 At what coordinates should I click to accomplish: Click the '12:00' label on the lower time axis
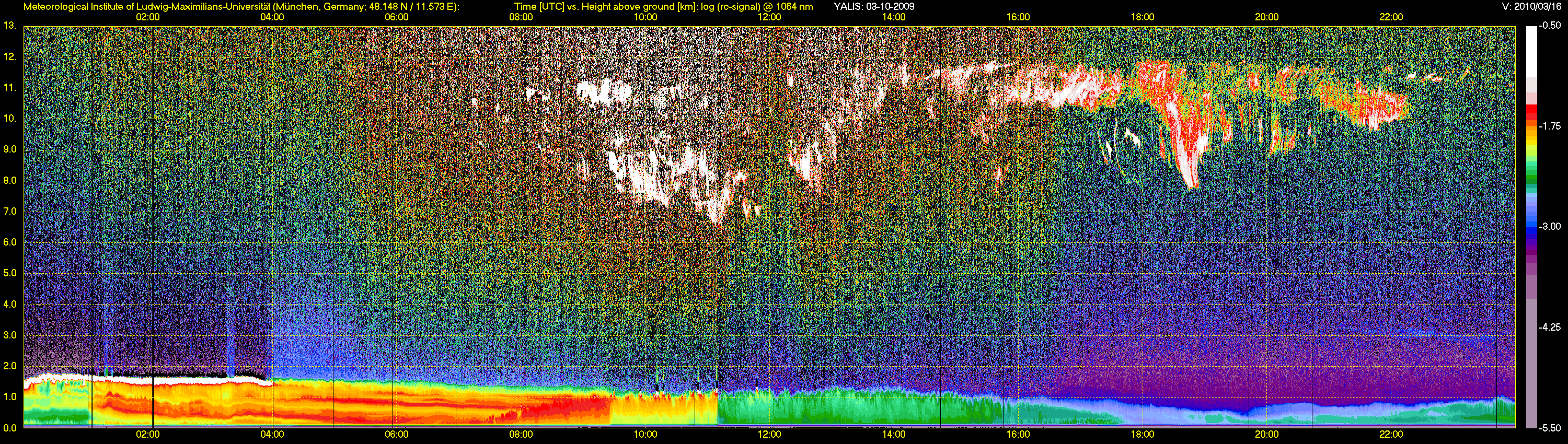coord(769,434)
